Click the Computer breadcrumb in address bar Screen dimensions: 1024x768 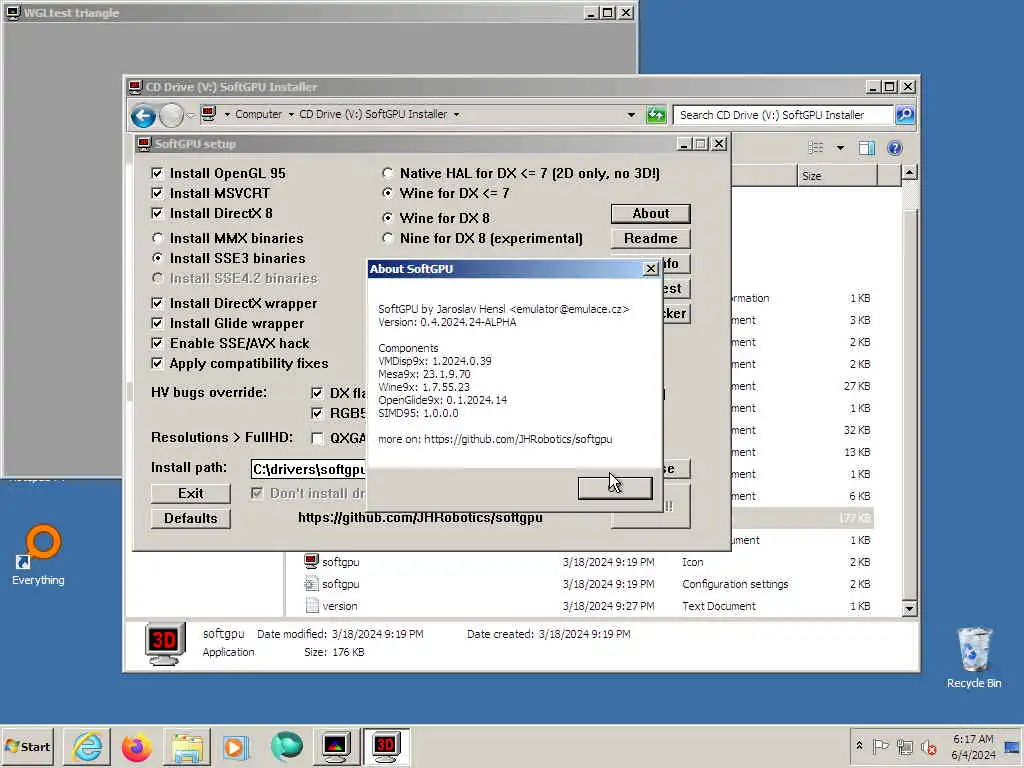coord(258,114)
